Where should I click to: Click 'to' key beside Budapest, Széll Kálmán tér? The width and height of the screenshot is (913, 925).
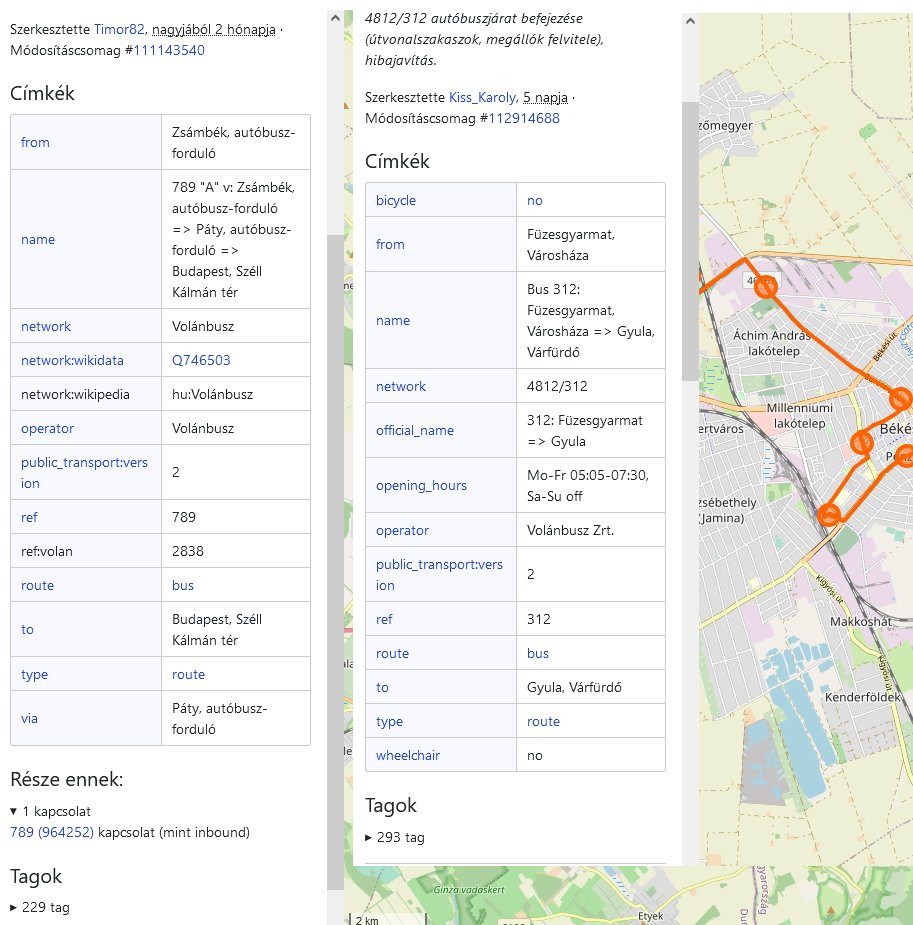tap(27, 629)
